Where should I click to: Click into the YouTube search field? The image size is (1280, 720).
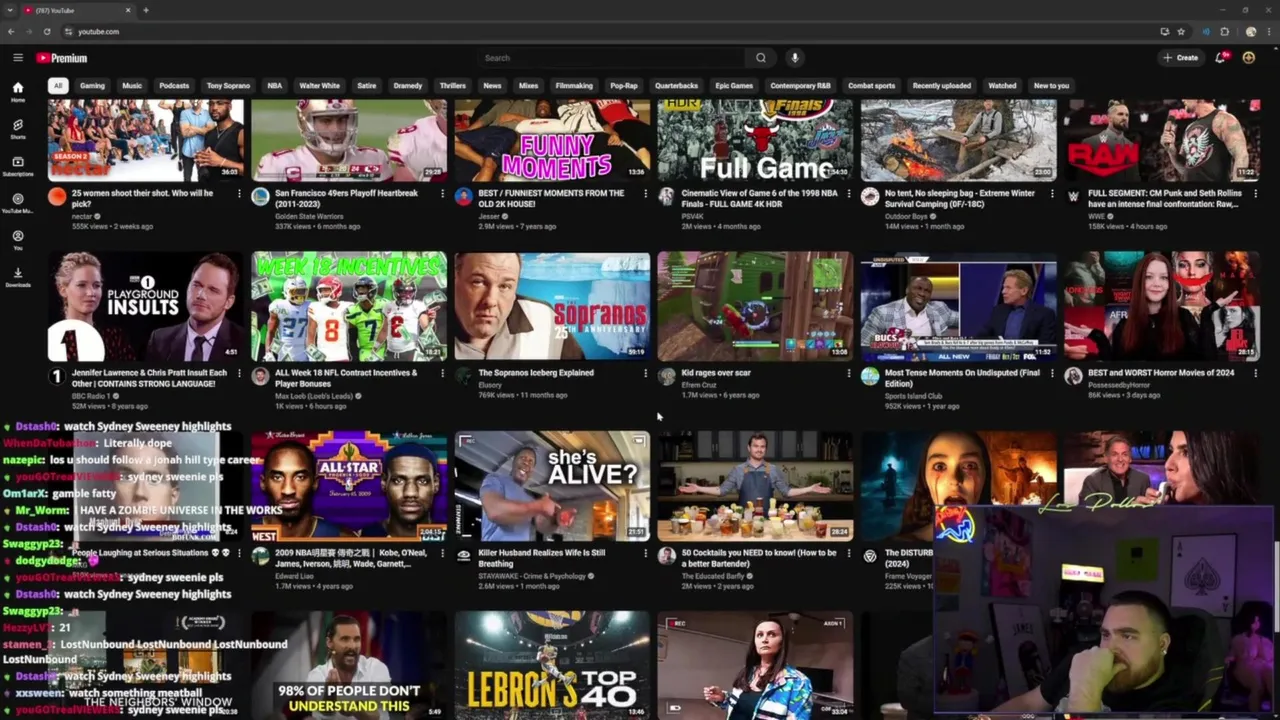tap(610, 58)
